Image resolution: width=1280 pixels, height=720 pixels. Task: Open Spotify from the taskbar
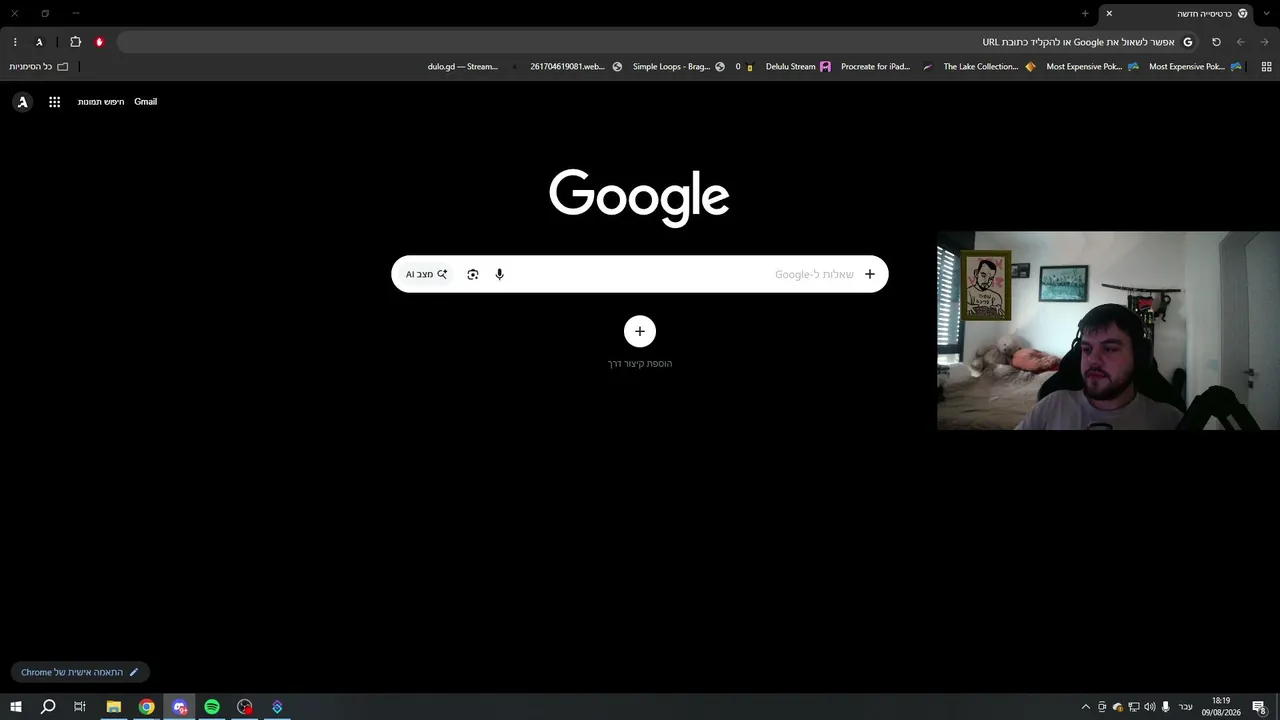pos(212,707)
